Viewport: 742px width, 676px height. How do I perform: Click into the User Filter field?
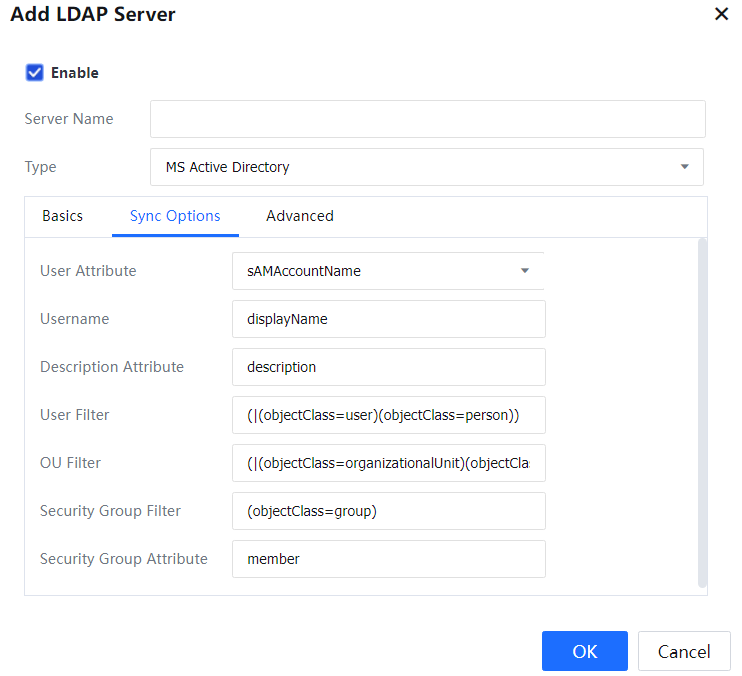(x=388, y=415)
